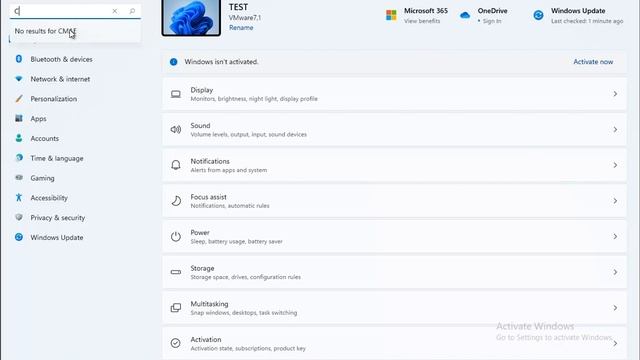Screen dimensions: 640x360
Task: Clear the search box with the X icon
Action: 115,11
